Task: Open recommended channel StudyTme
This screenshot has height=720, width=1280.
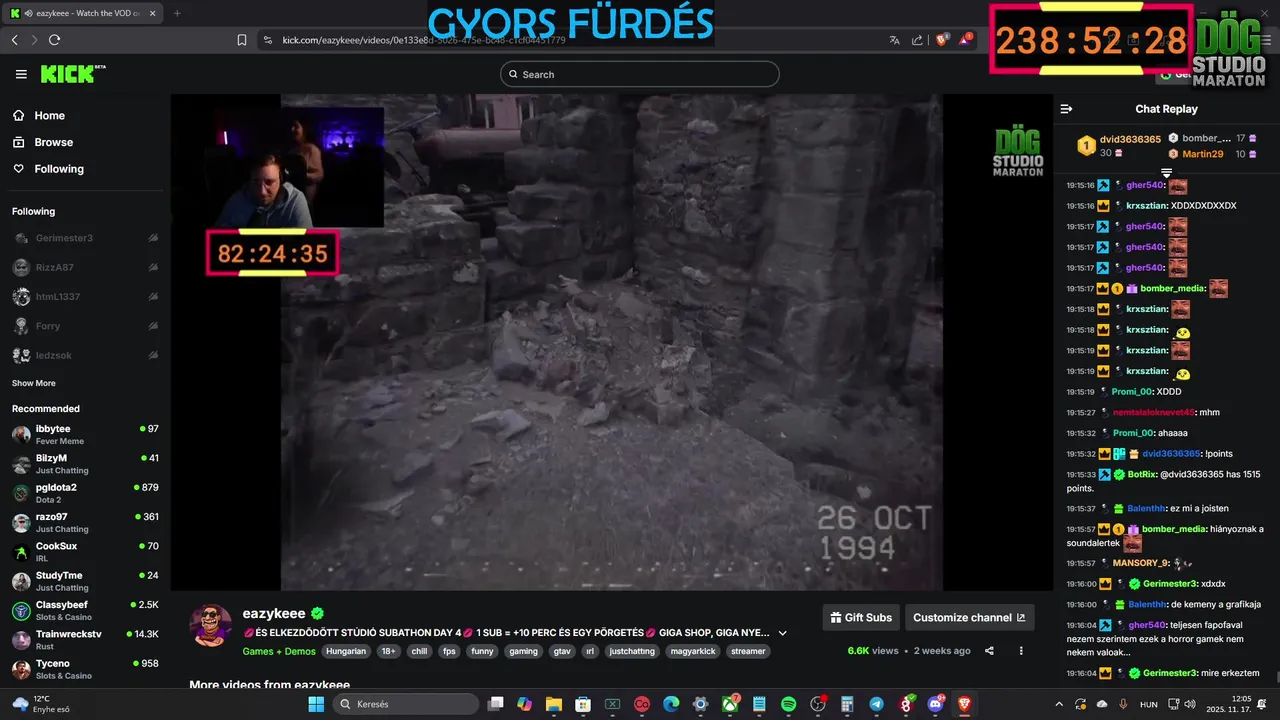Action: 85,581
